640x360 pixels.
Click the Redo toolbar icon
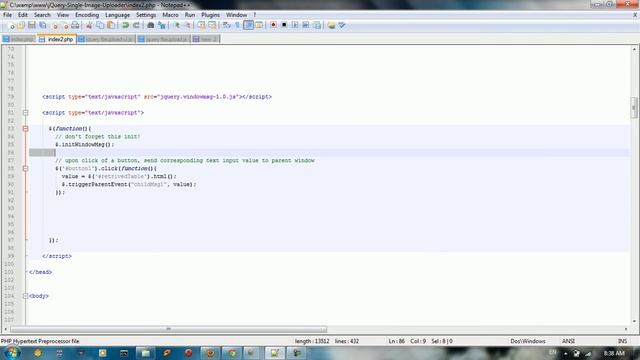pos(136,25)
